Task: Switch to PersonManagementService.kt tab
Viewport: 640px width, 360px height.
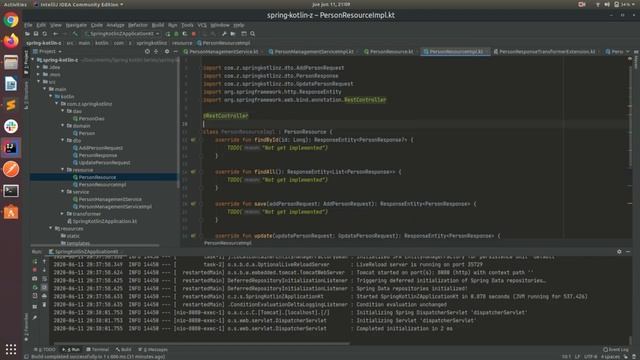Action: [x=221, y=52]
